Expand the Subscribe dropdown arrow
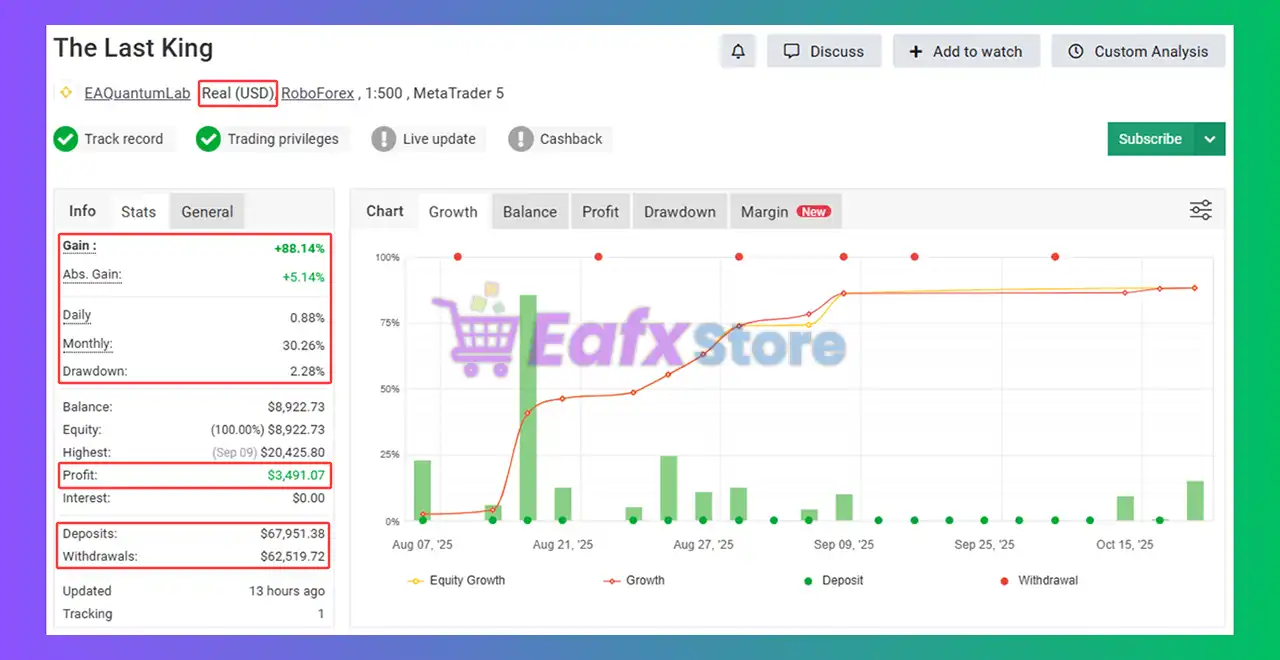The height and width of the screenshot is (660, 1280). pos(1210,139)
